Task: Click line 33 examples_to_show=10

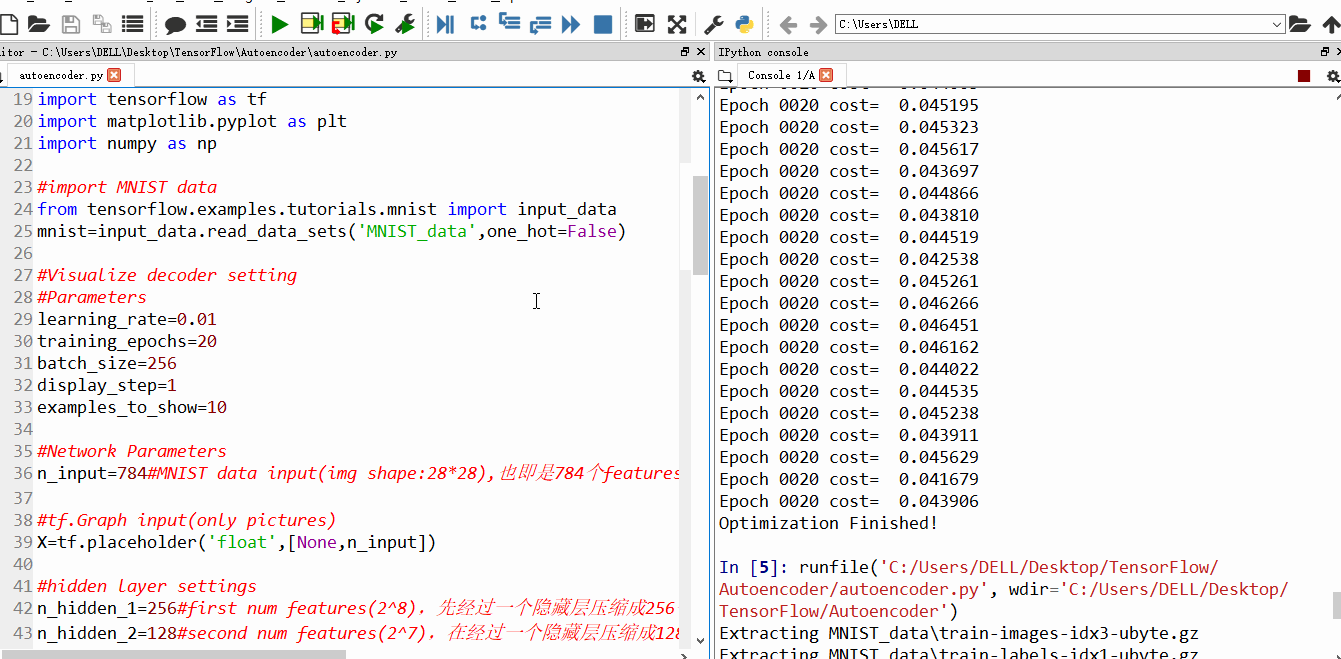Action: click(132, 407)
